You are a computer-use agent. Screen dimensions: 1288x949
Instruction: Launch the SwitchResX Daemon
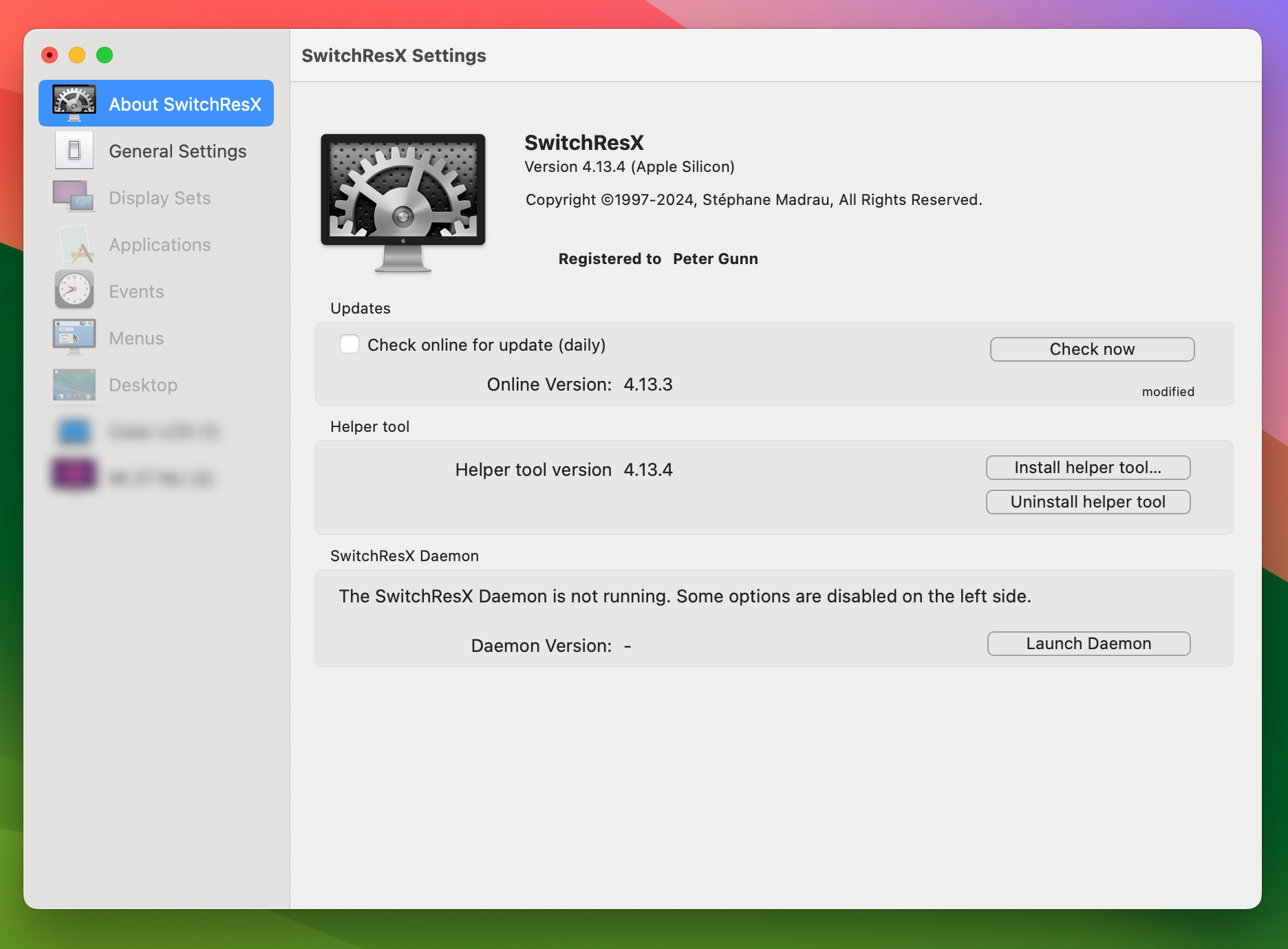1088,644
